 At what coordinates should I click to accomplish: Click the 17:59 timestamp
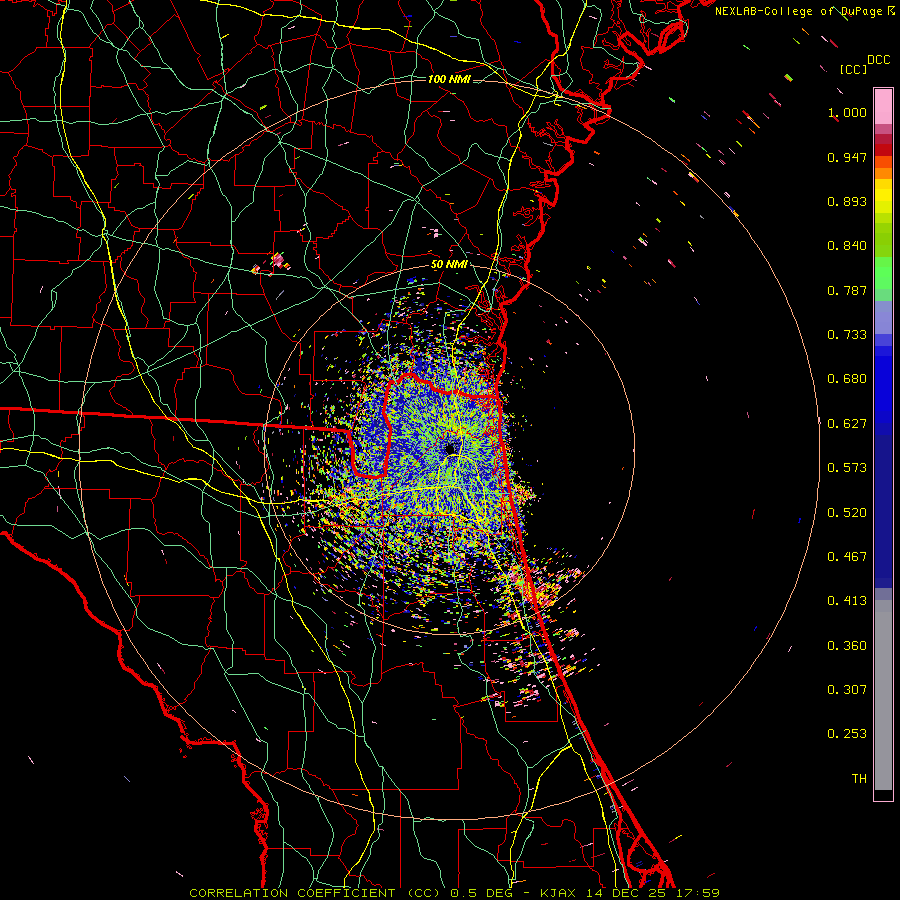(x=698, y=893)
